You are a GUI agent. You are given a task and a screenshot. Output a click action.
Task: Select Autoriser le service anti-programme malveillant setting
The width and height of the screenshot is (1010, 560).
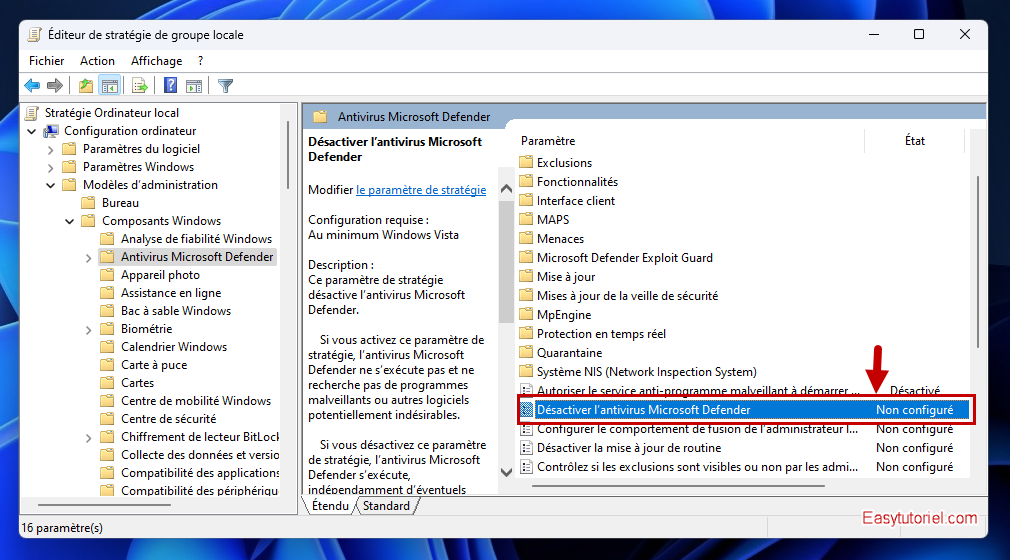698,391
